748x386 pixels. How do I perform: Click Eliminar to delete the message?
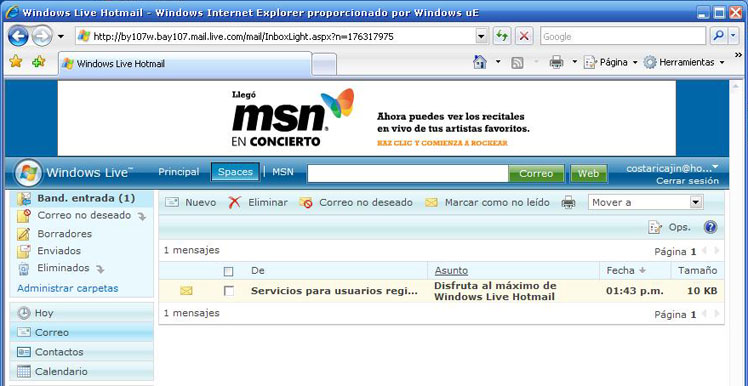click(258, 202)
